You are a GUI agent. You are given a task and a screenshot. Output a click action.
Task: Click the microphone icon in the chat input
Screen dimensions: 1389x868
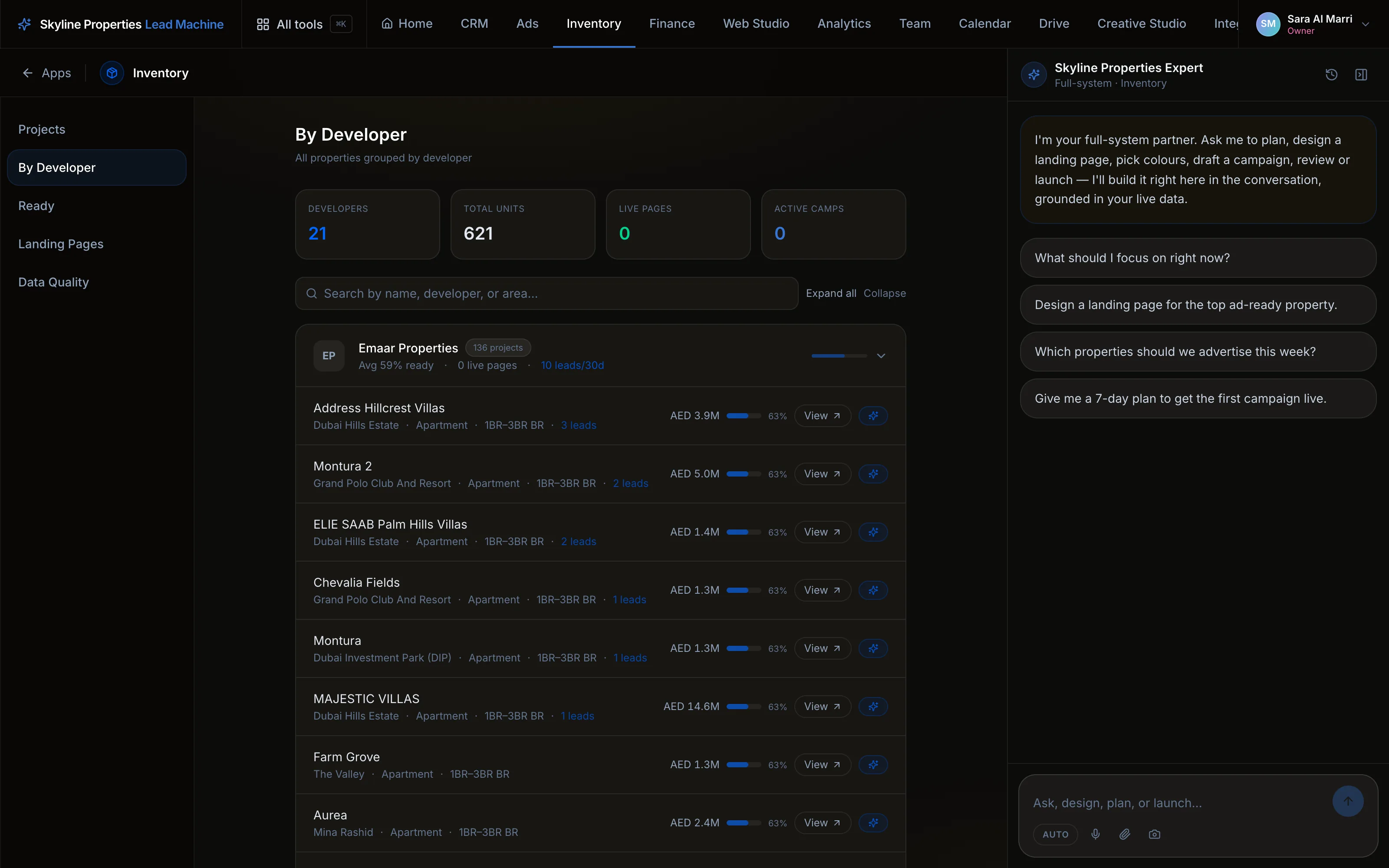(x=1096, y=834)
